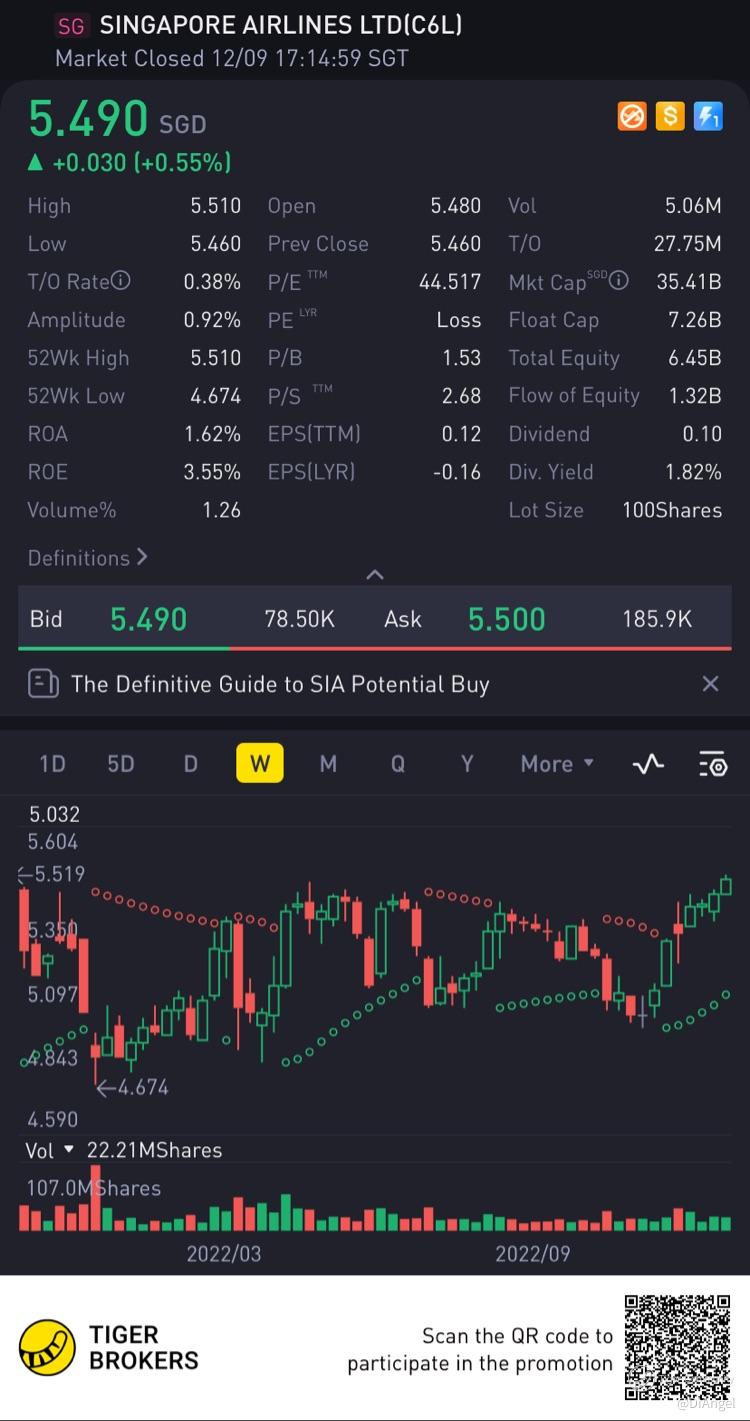Select the Q quarterly chart tab
750x1421 pixels.
click(x=398, y=764)
